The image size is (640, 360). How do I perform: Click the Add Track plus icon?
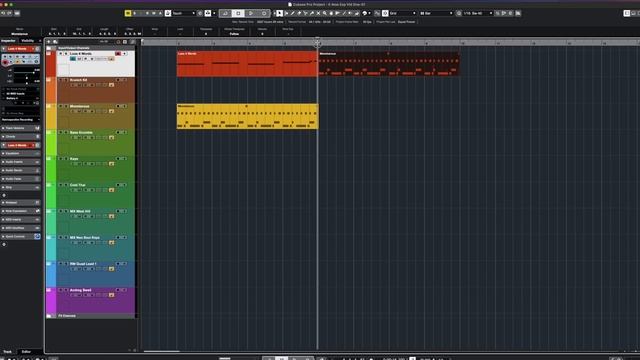tap(48, 42)
